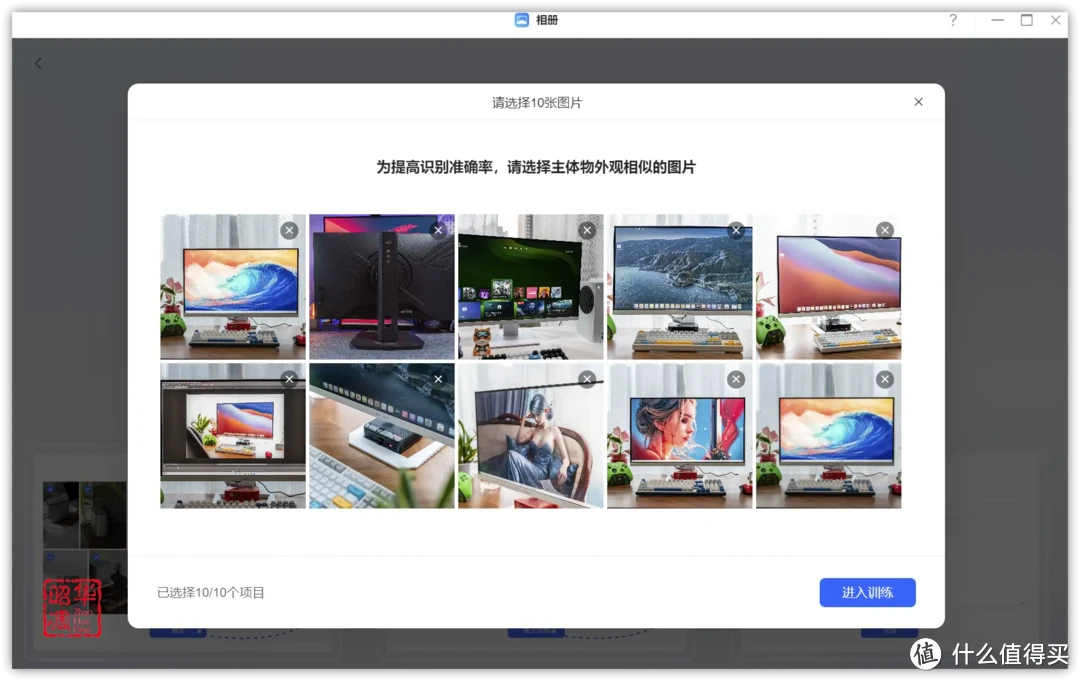1080x681 pixels.
Task: Remove the Big Sur wallpaper monitor photo
Action: tap(885, 230)
